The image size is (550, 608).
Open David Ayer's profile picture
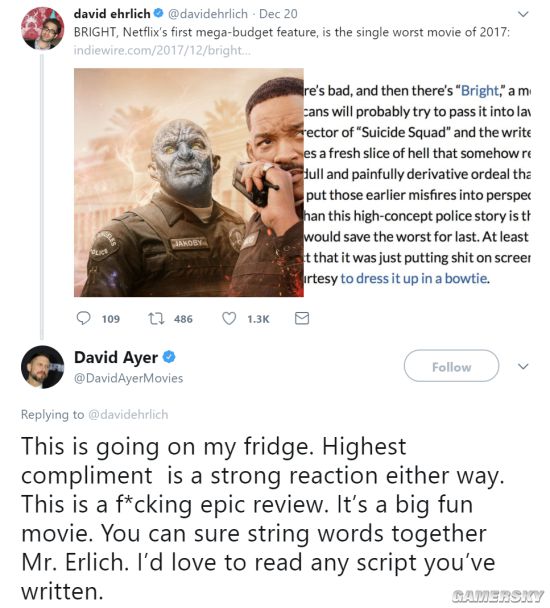pyautogui.click(x=43, y=367)
